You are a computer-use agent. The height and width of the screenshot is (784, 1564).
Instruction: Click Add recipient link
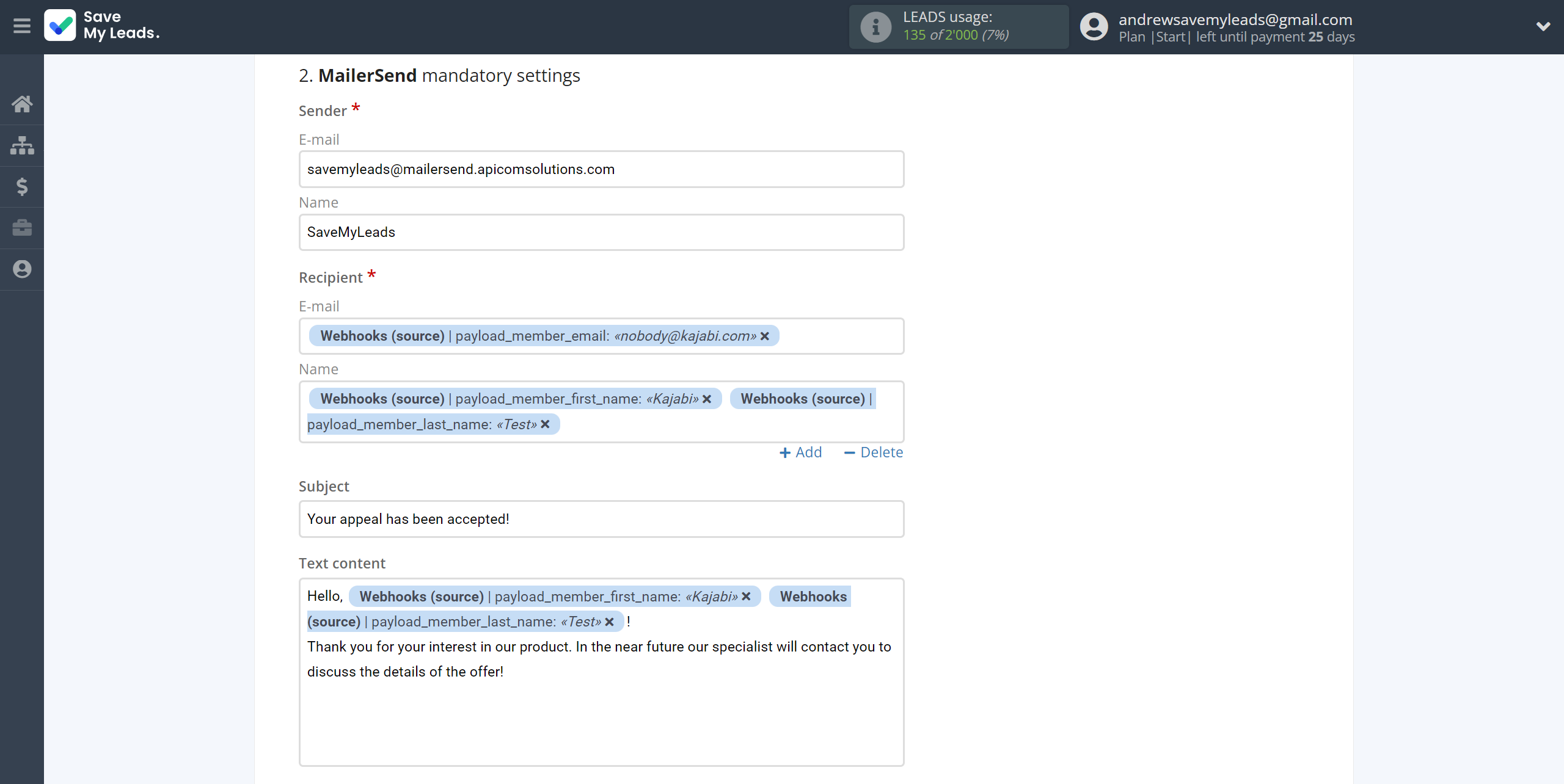(801, 452)
